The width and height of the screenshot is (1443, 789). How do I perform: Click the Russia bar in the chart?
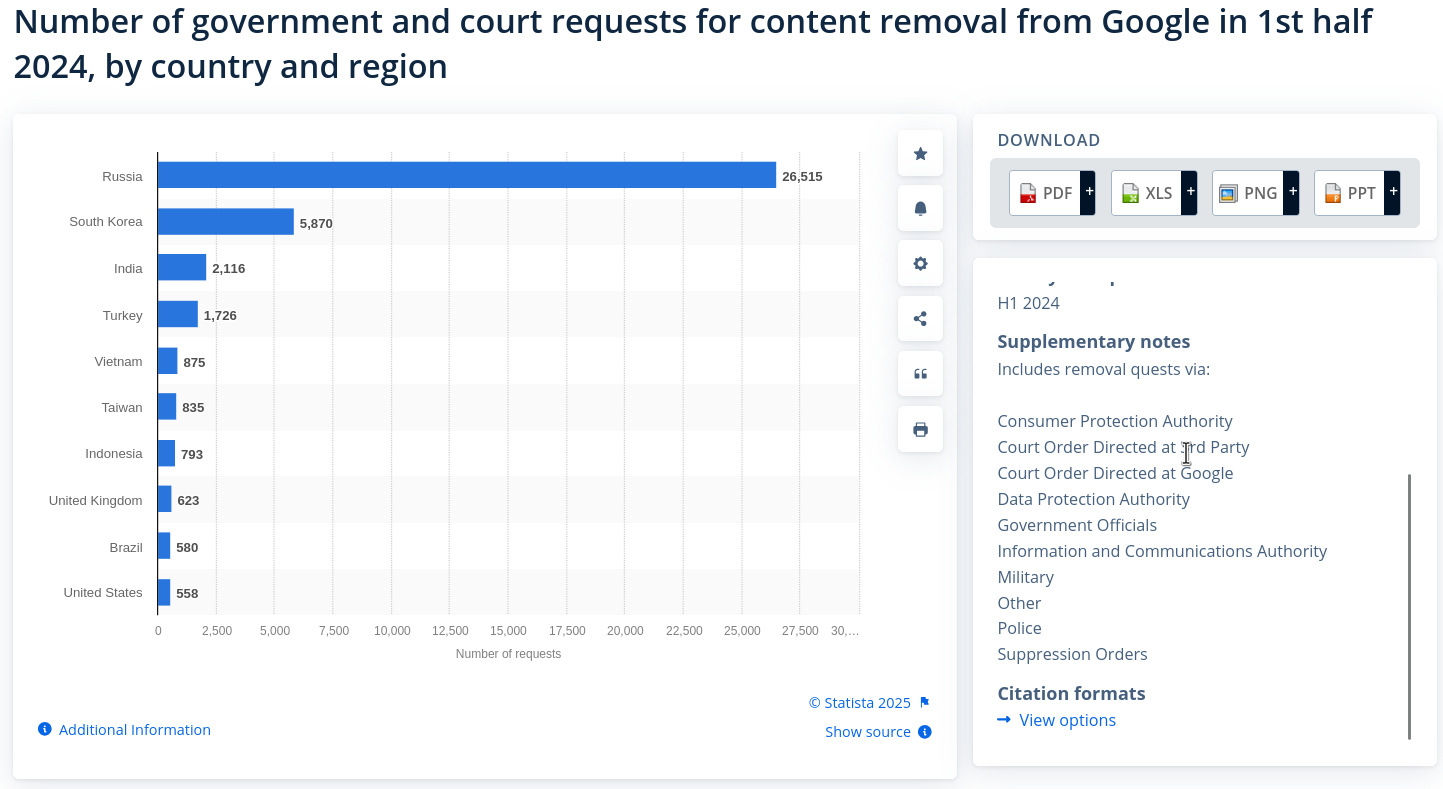point(467,175)
